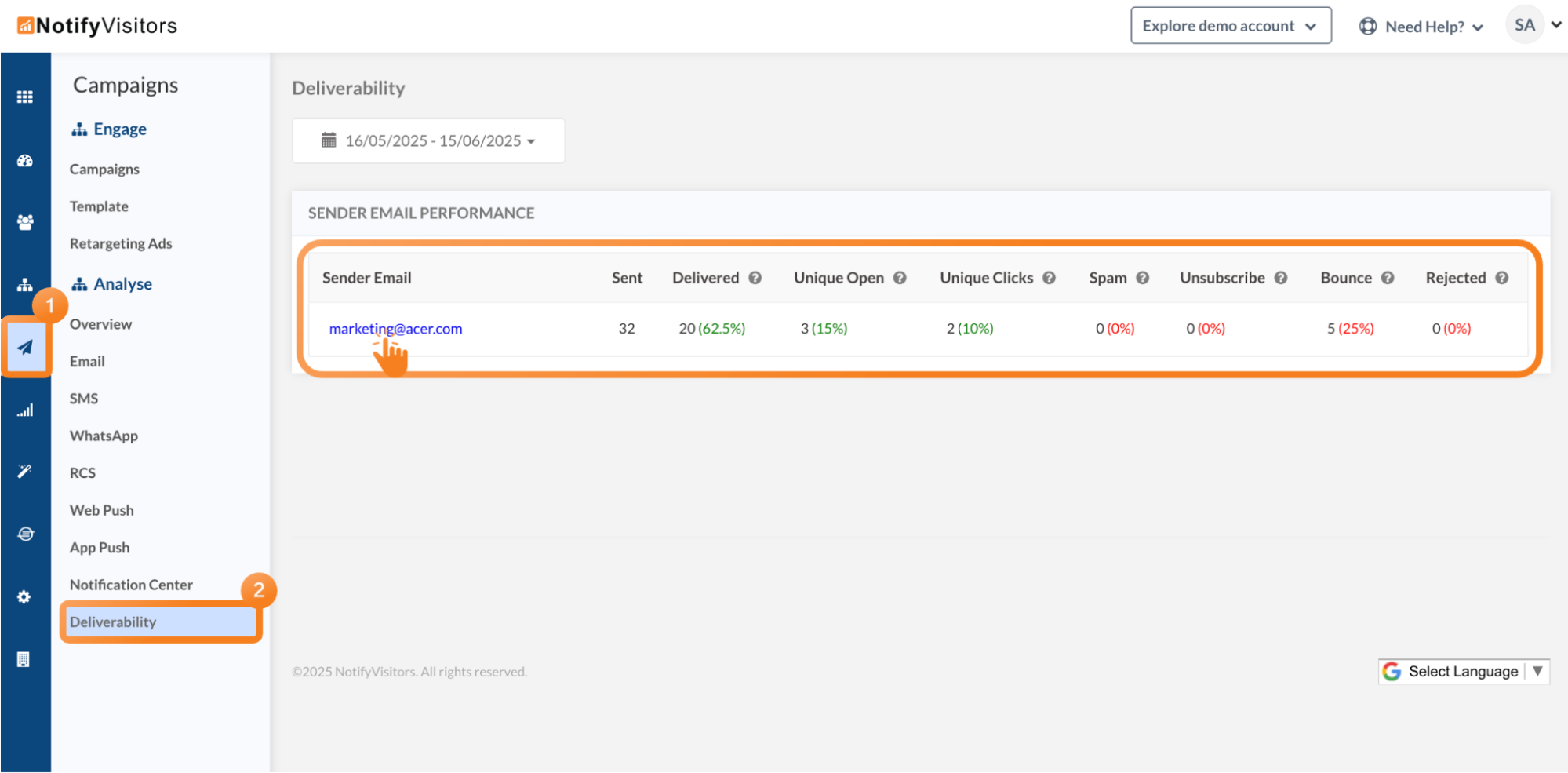1568x773 pixels.
Task: Open the settings gear icon in left rail
Action: pos(25,597)
